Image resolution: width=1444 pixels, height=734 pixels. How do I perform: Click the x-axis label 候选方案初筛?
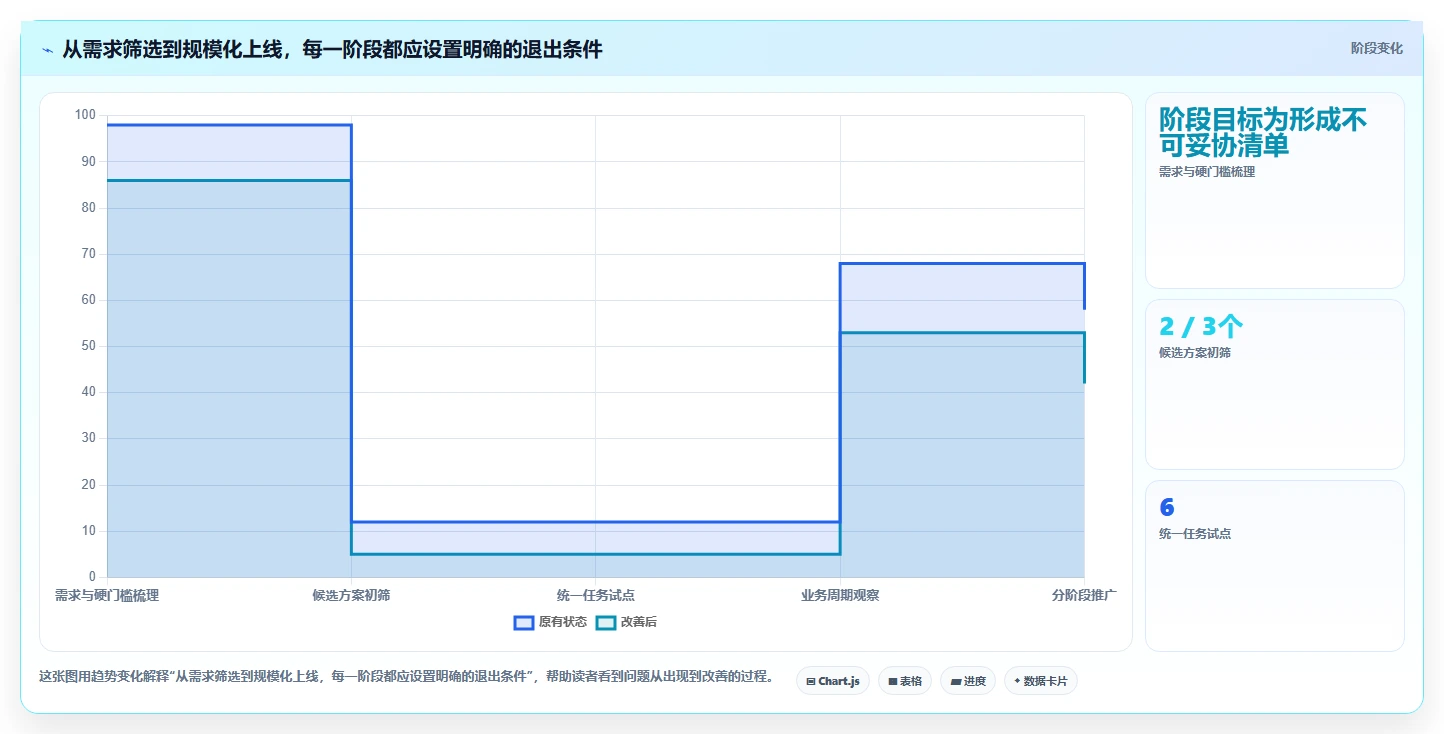[351, 595]
